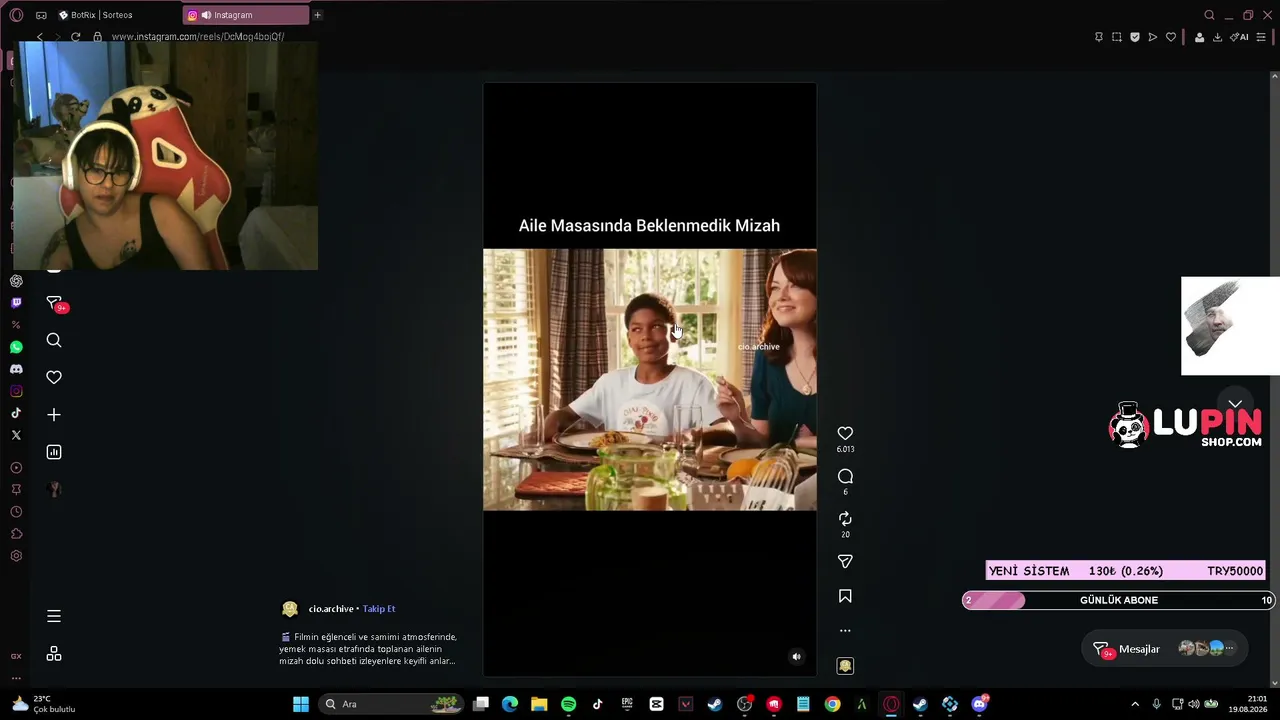
Task: Open the player icon in the Opera sidebar
Action: (16, 468)
